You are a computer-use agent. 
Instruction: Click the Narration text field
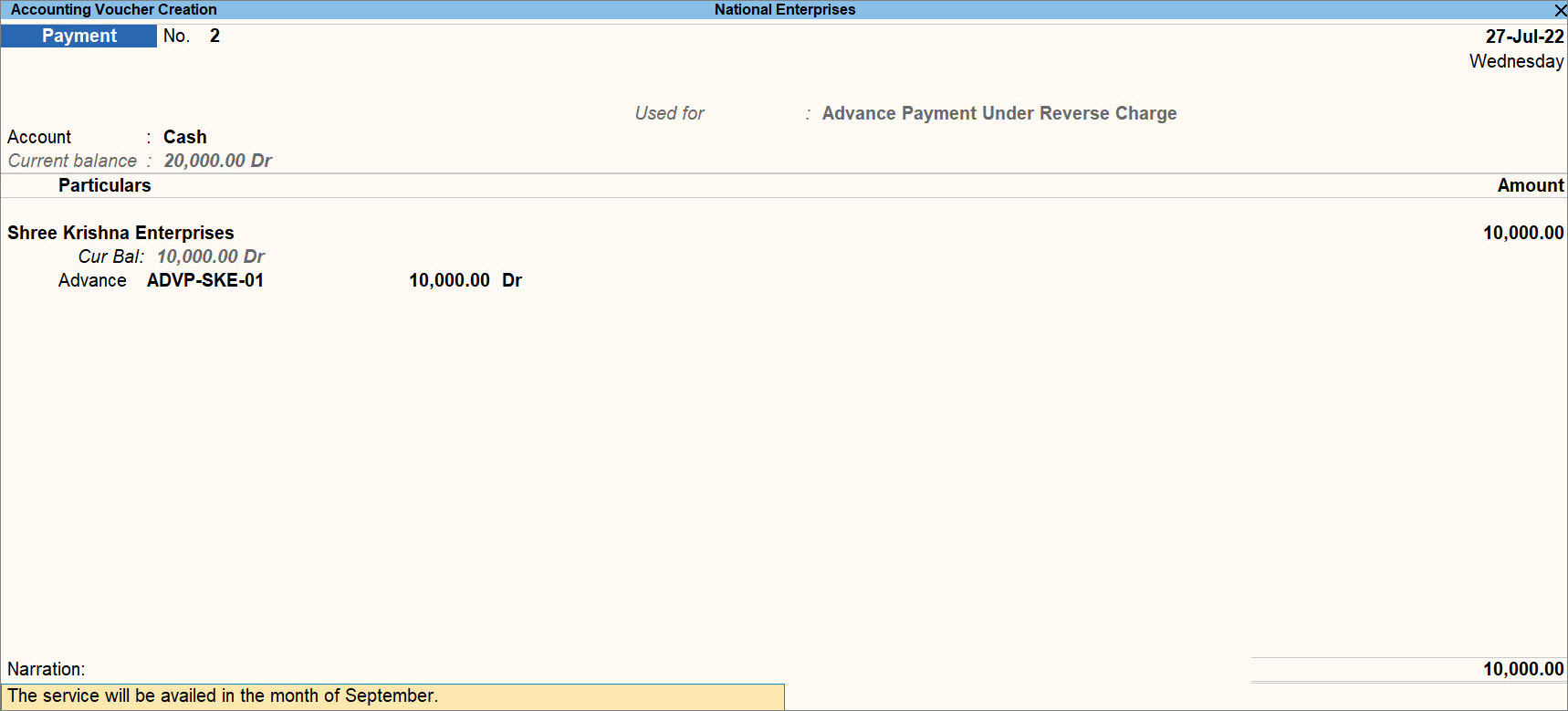click(x=392, y=696)
